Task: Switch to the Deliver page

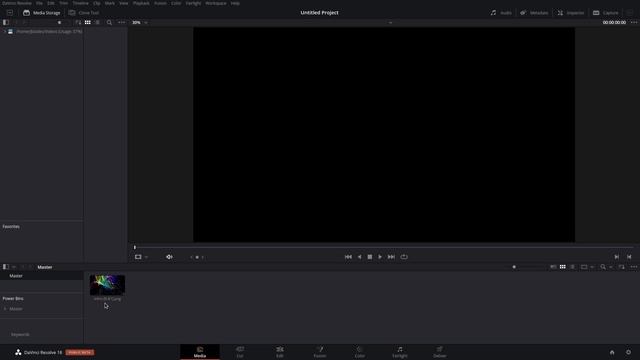Action: point(440,352)
